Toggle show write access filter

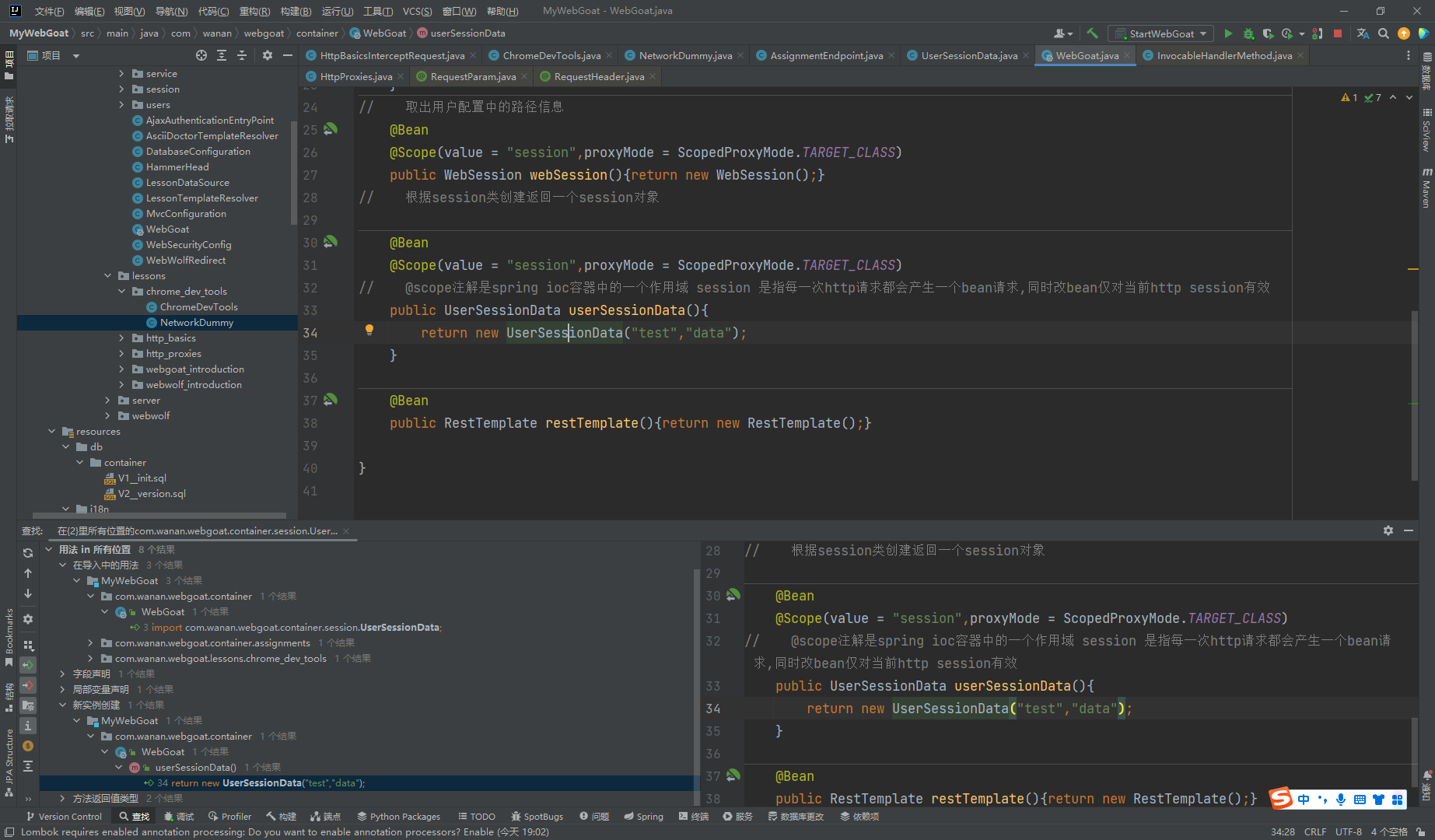(28, 685)
